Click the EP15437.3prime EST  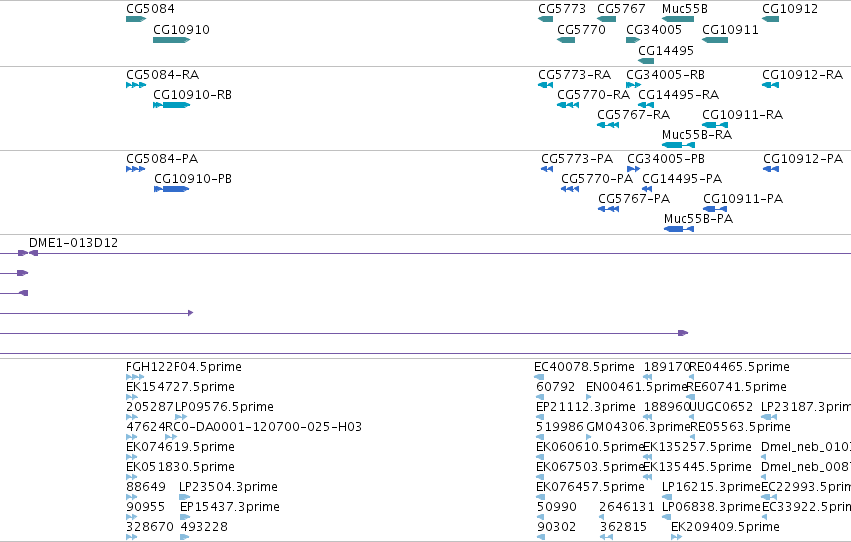185,517
